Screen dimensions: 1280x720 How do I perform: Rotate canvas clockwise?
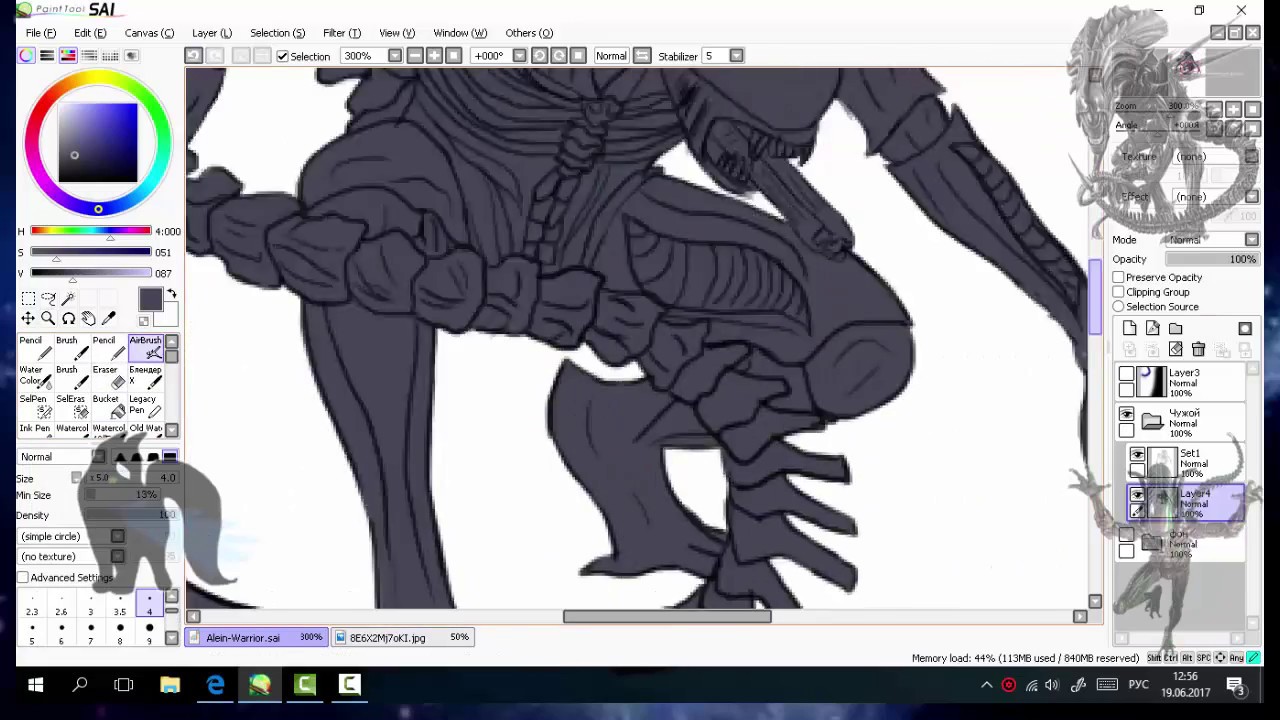click(559, 56)
